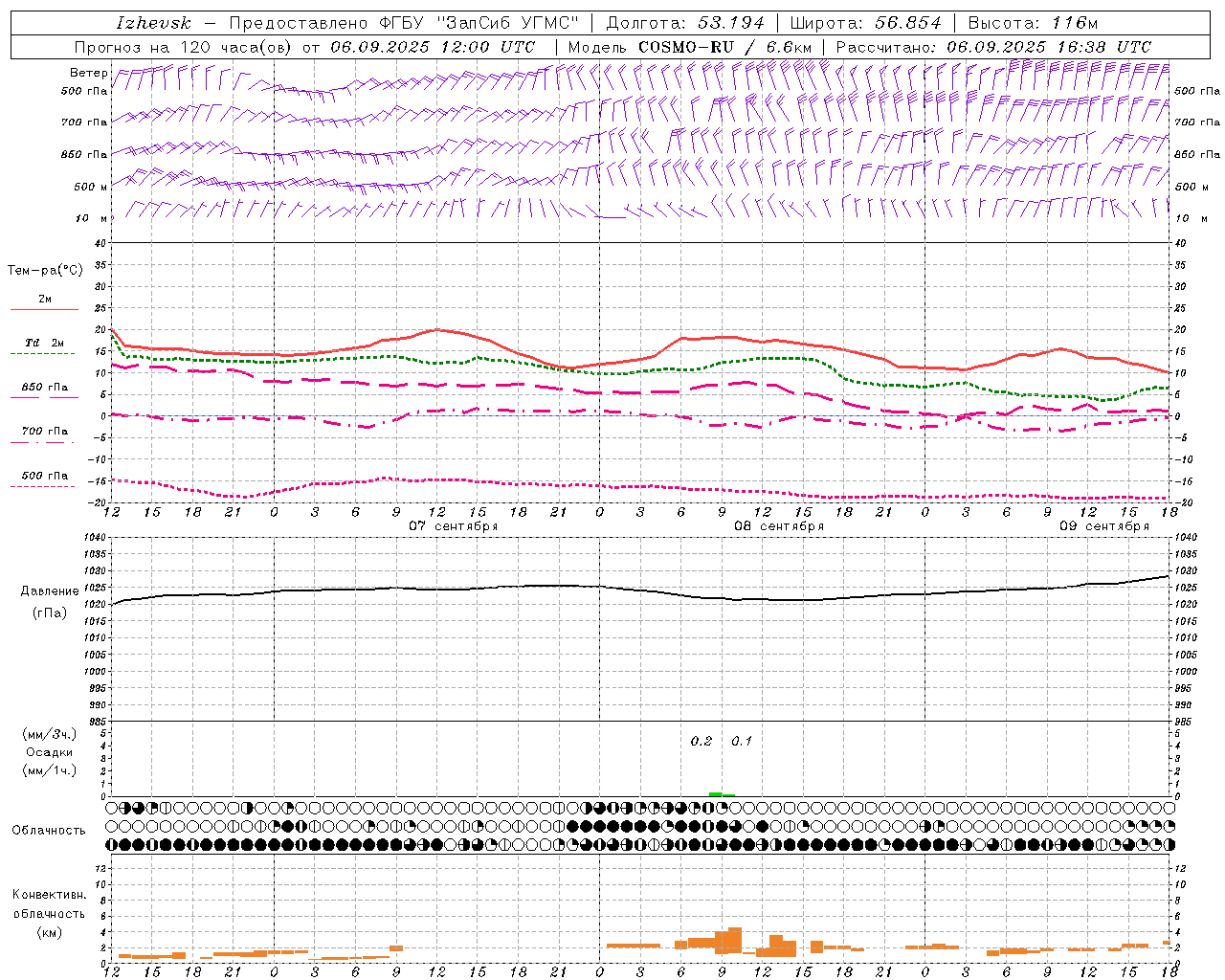Click the (мм/3ч.) precipitation unit label
The image size is (1225, 980).
pyautogui.click(x=50, y=734)
